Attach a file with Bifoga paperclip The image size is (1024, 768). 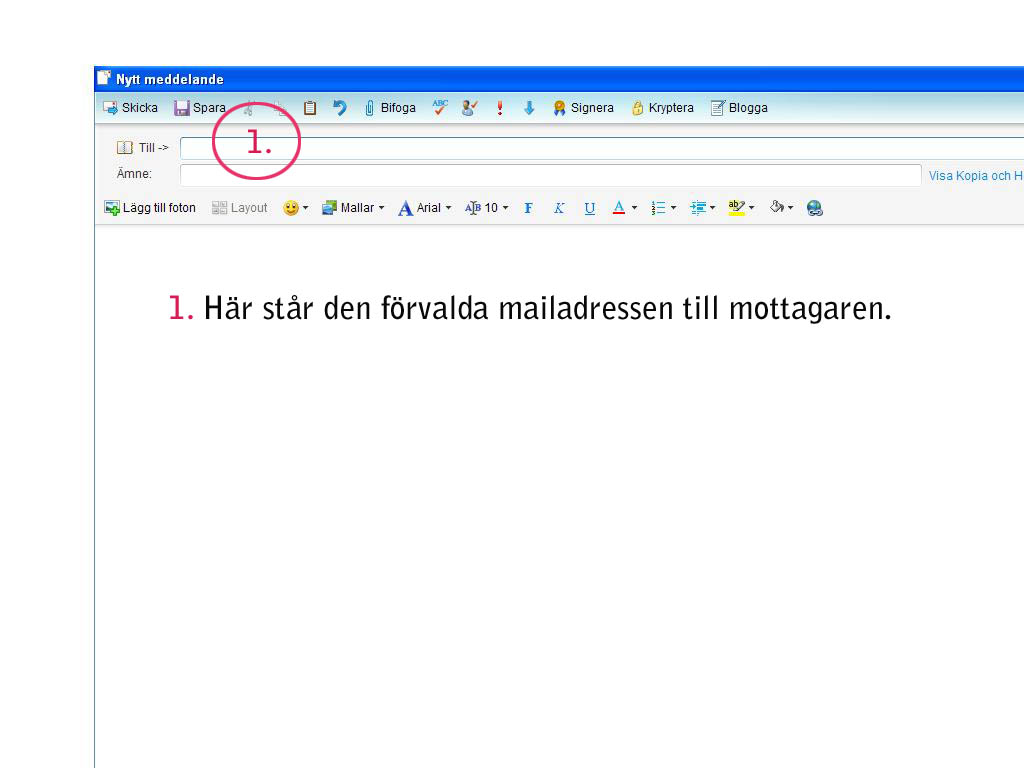[x=389, y=108]
